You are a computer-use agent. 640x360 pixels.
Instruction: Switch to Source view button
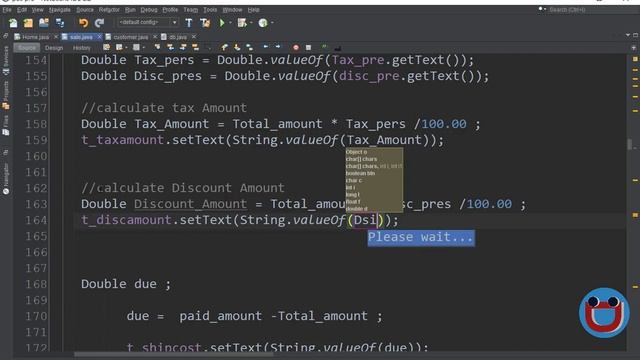[27, 48]
